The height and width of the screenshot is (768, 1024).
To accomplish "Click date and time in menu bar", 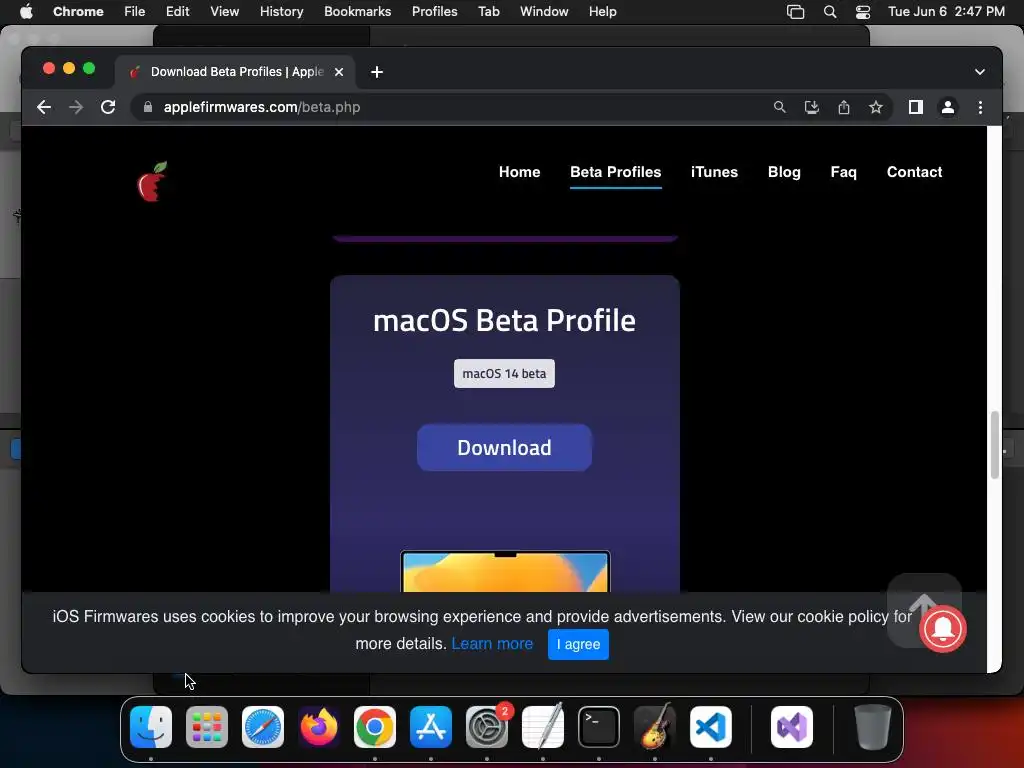I will (946, 12).
